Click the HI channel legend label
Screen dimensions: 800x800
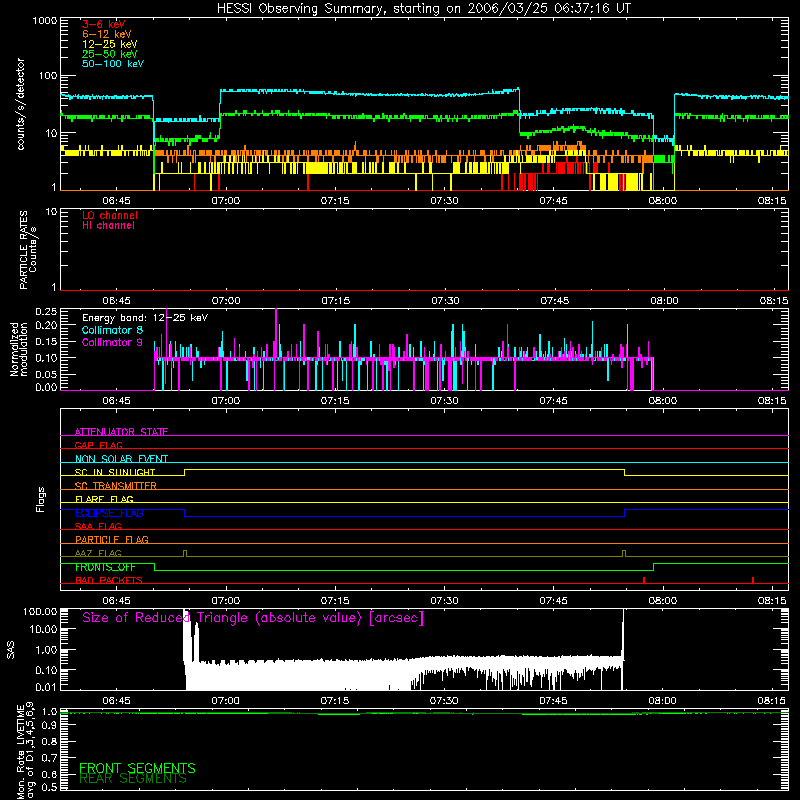(x=108, y=225)
